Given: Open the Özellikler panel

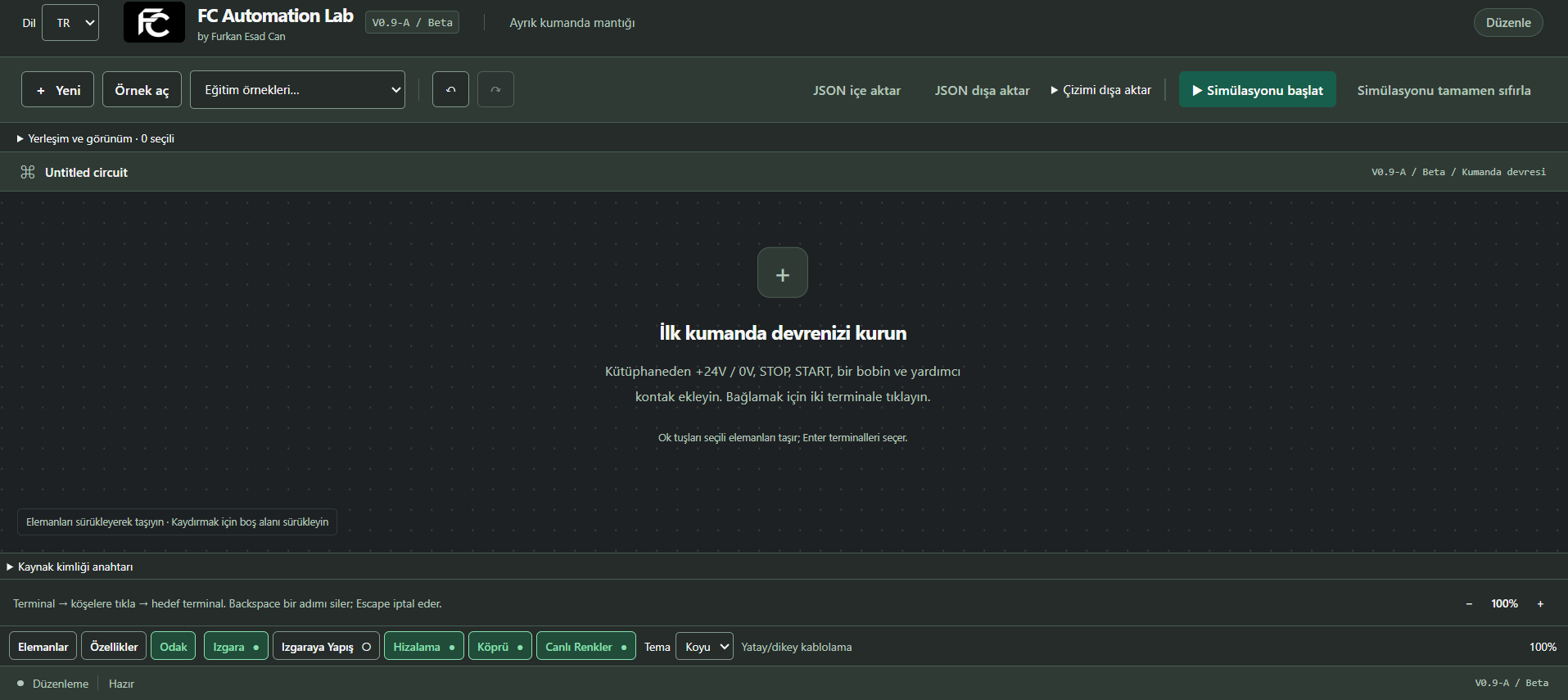Looking at the screenshot, I should click(x=114, y=646).
